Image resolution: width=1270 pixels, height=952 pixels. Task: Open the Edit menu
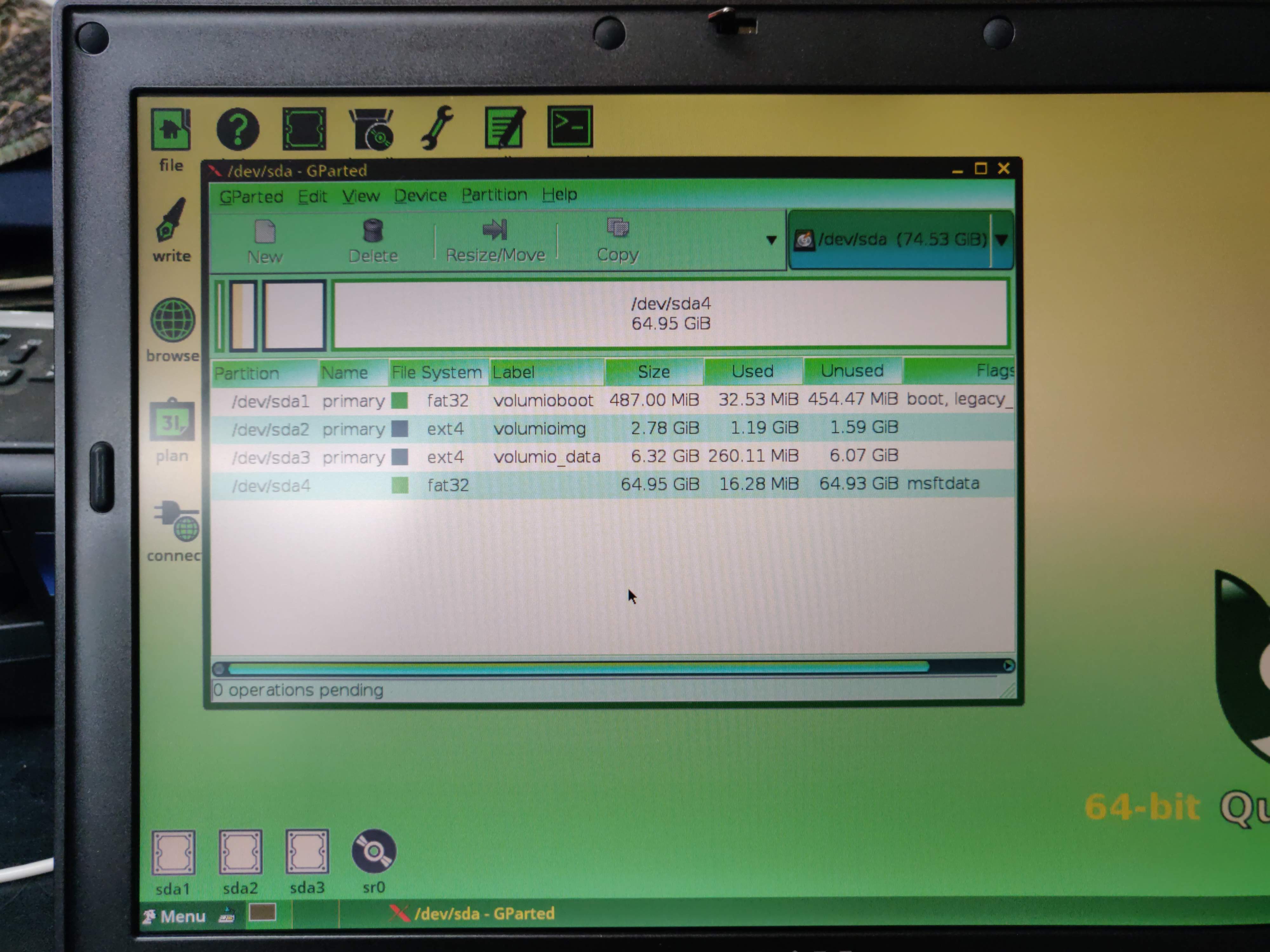tap(312, 196)
